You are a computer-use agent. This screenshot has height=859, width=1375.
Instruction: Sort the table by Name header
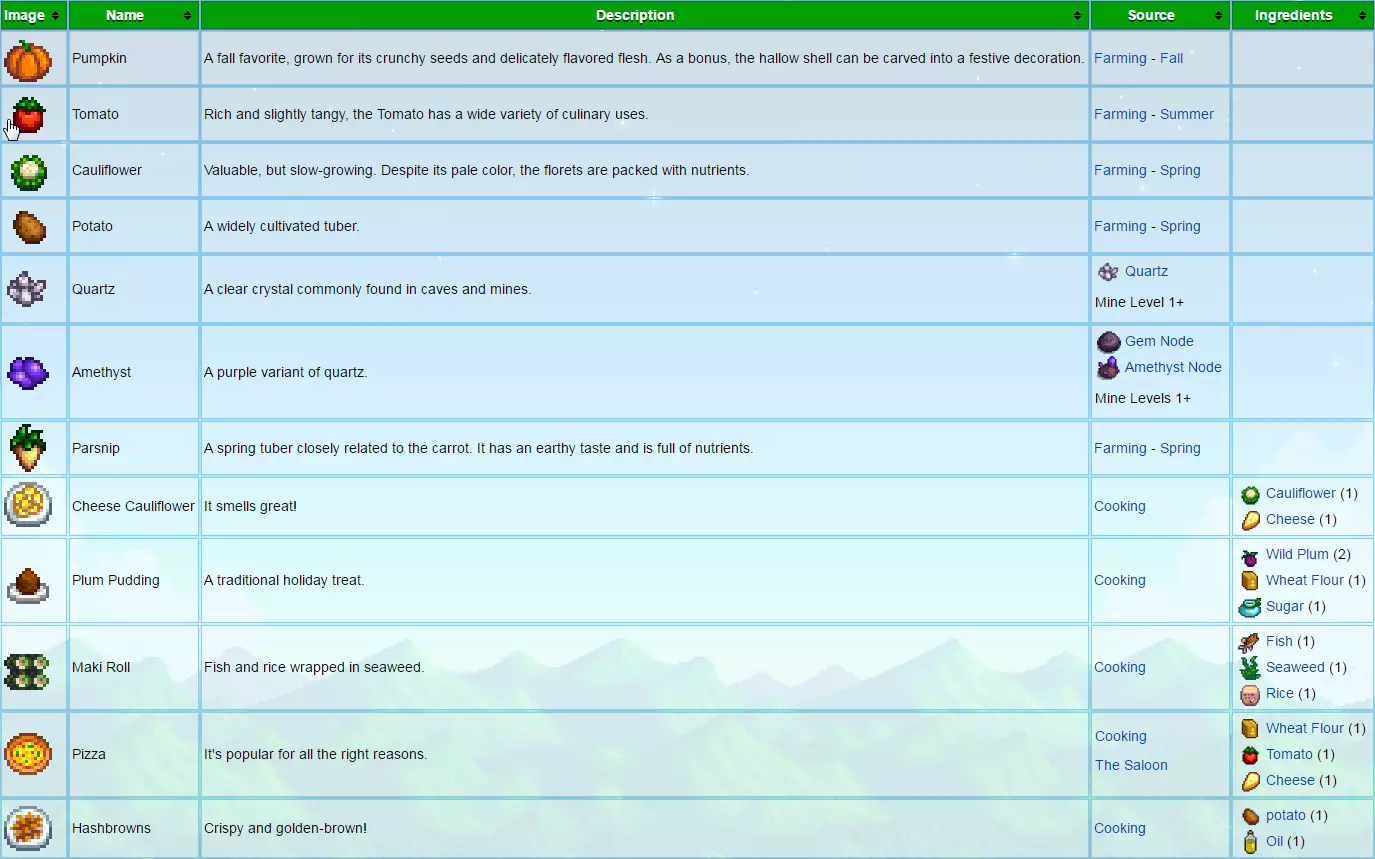pos(134,15)
